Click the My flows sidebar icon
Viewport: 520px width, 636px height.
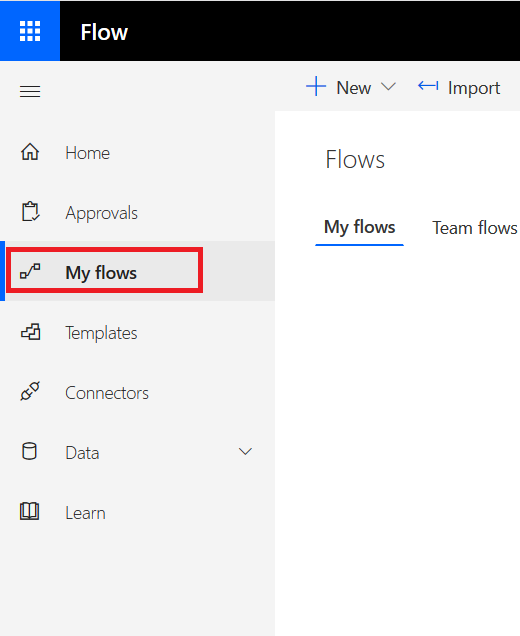click(x=30, y=271)
